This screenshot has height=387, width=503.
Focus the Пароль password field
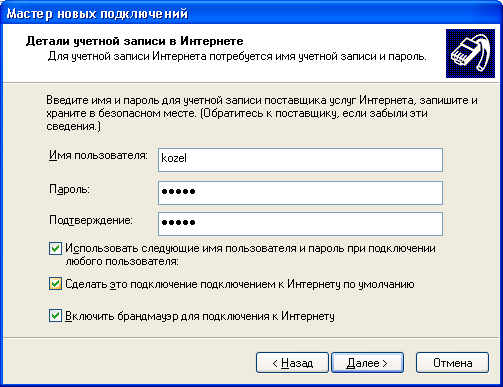pos(300,193)
